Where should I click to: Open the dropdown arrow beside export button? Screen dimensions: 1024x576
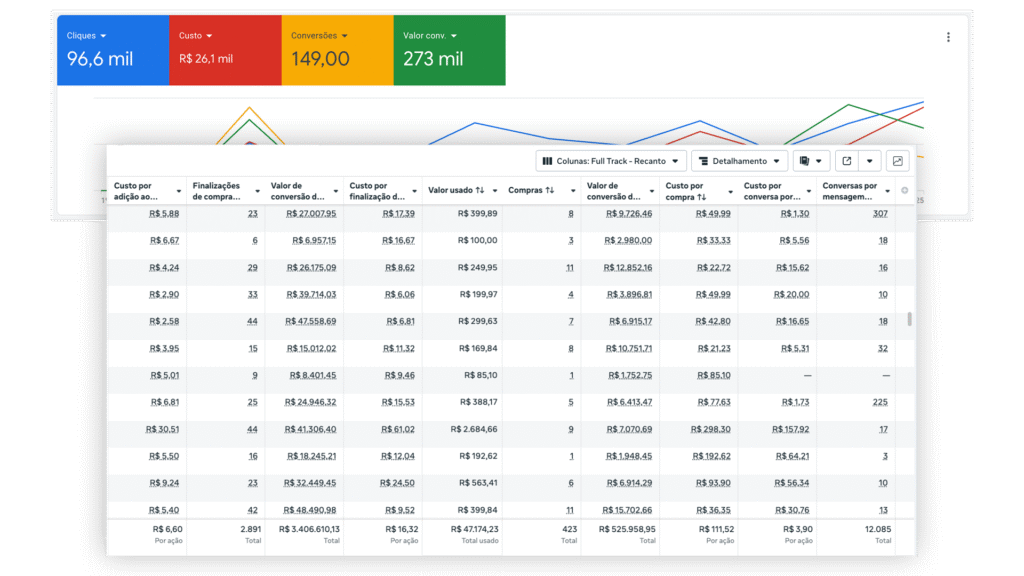870,161
